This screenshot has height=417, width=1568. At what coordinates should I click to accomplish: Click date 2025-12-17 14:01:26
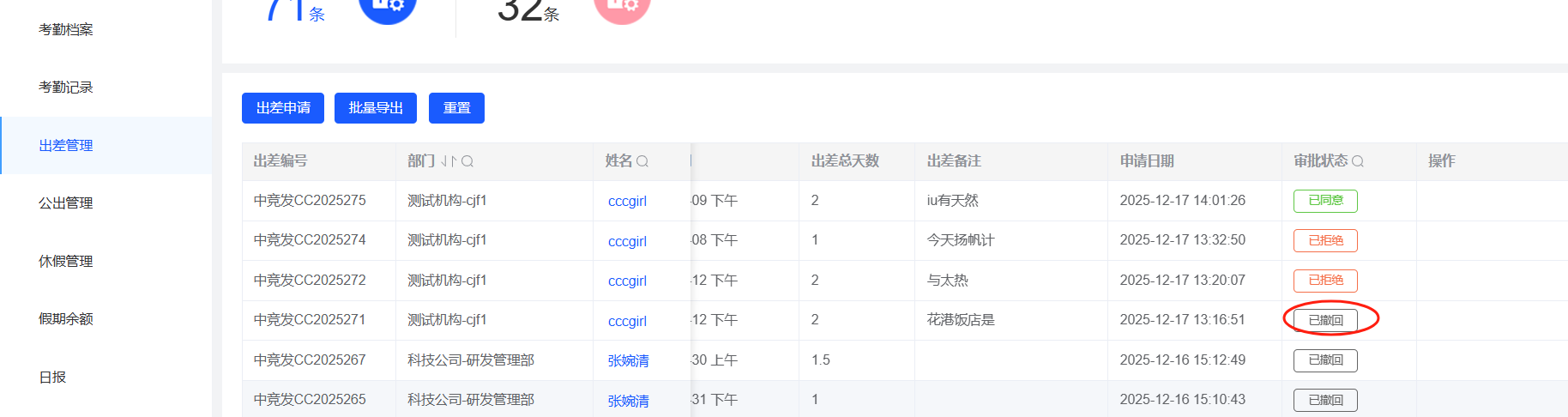[1182, 200]
